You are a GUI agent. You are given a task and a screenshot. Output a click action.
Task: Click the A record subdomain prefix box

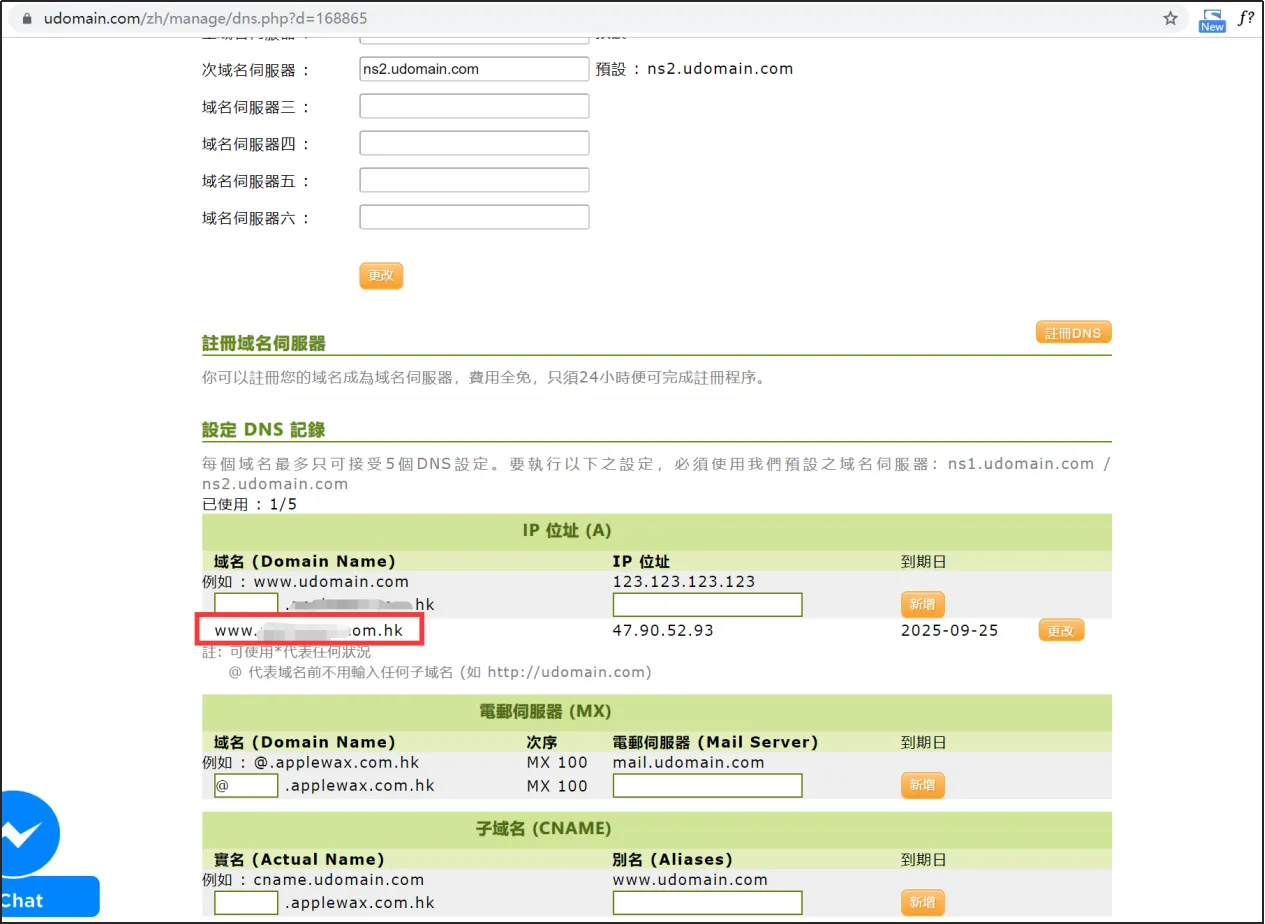[x=246, y=604]
